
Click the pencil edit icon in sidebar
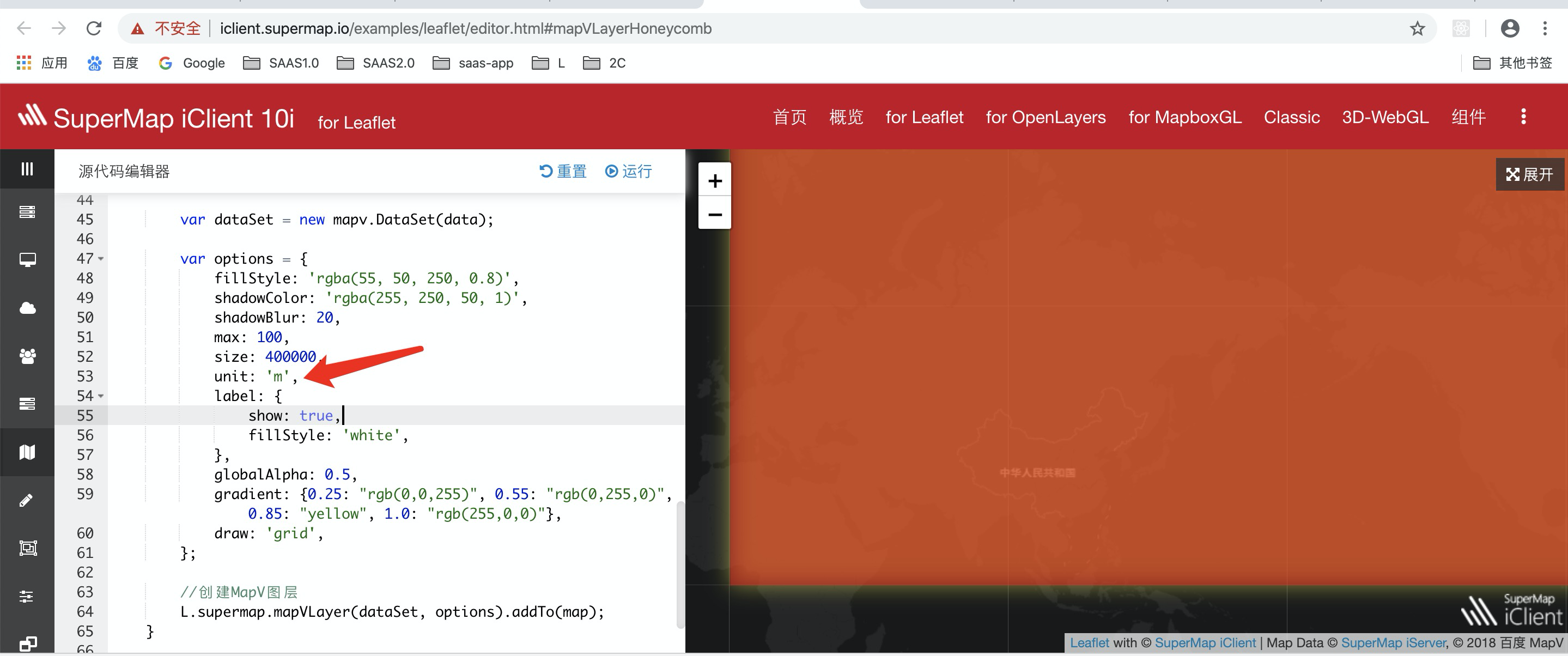tap(27, 500)
